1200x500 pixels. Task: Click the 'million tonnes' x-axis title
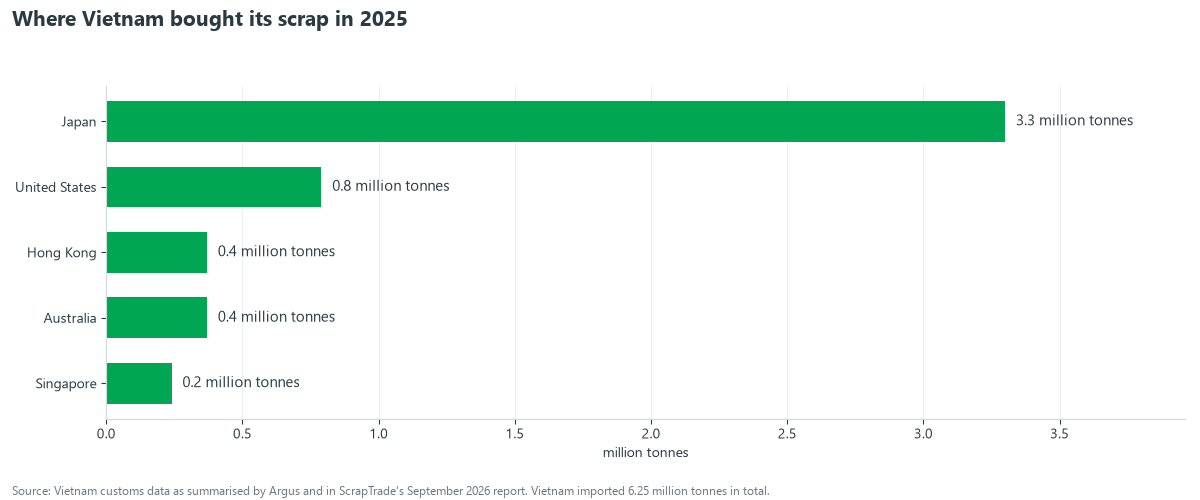pos(646,453)
